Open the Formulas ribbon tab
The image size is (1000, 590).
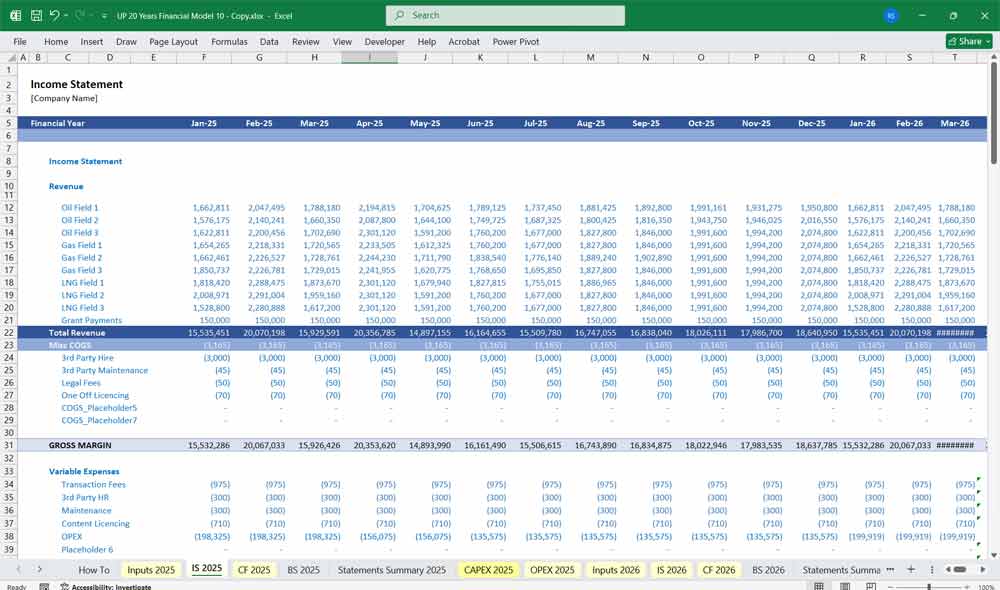[x=229, y=41]
